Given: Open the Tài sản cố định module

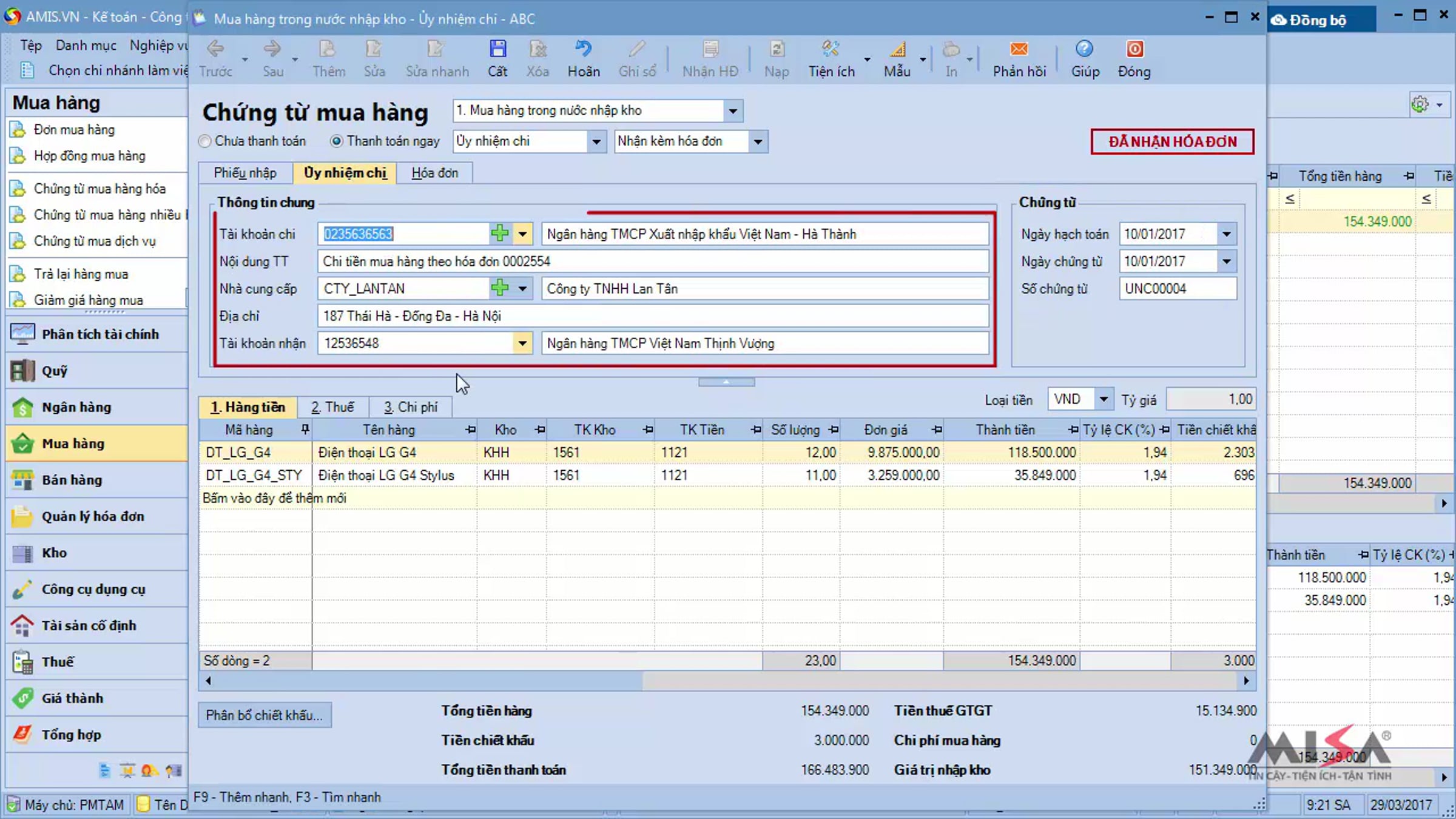Looking at the screenshot, I should pyautogui.click(x=97, y=625).
